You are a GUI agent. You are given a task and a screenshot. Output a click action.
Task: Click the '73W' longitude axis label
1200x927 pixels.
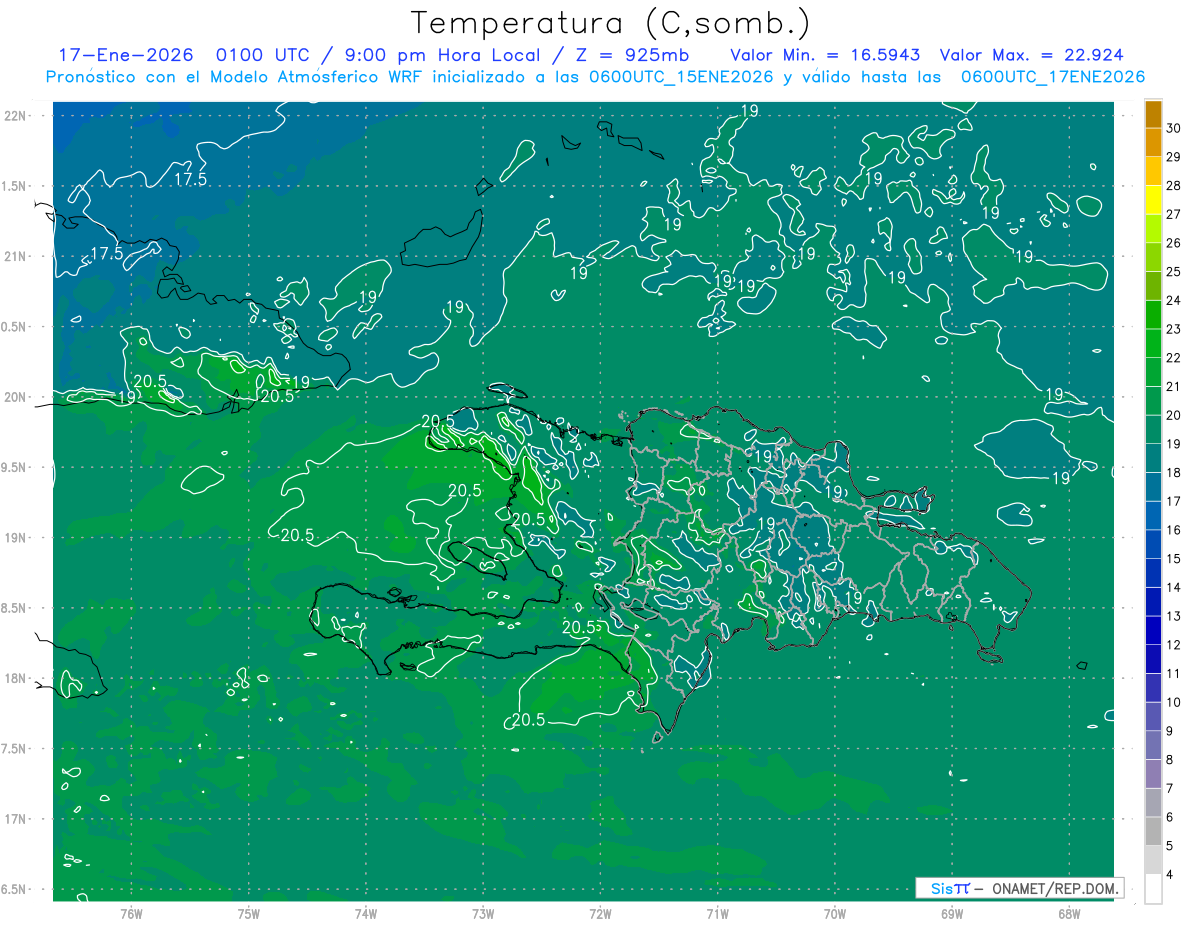(483, 913)
